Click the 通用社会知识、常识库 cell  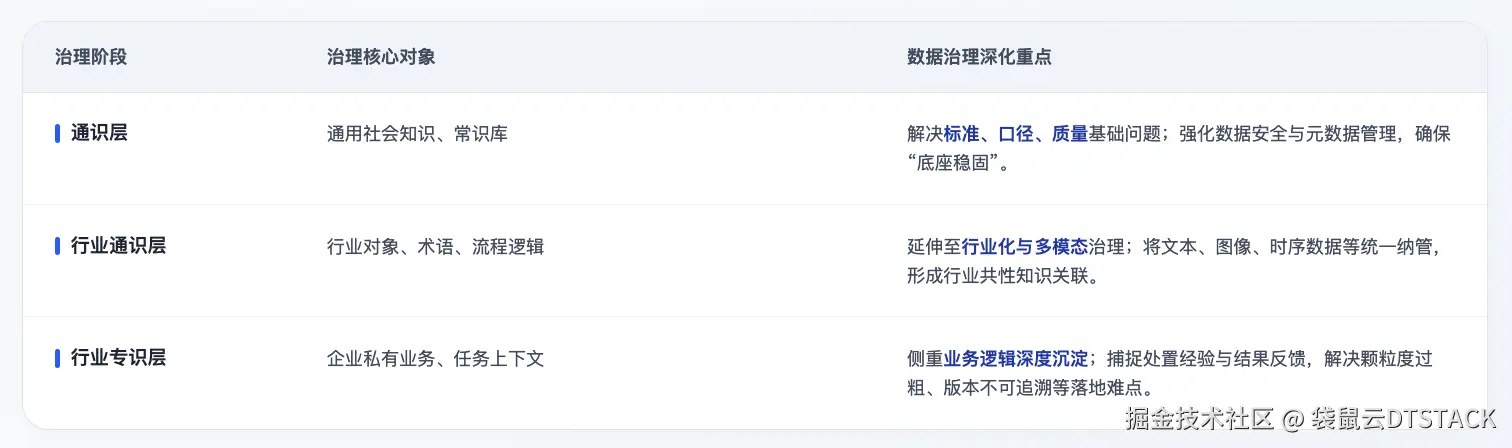417,133
